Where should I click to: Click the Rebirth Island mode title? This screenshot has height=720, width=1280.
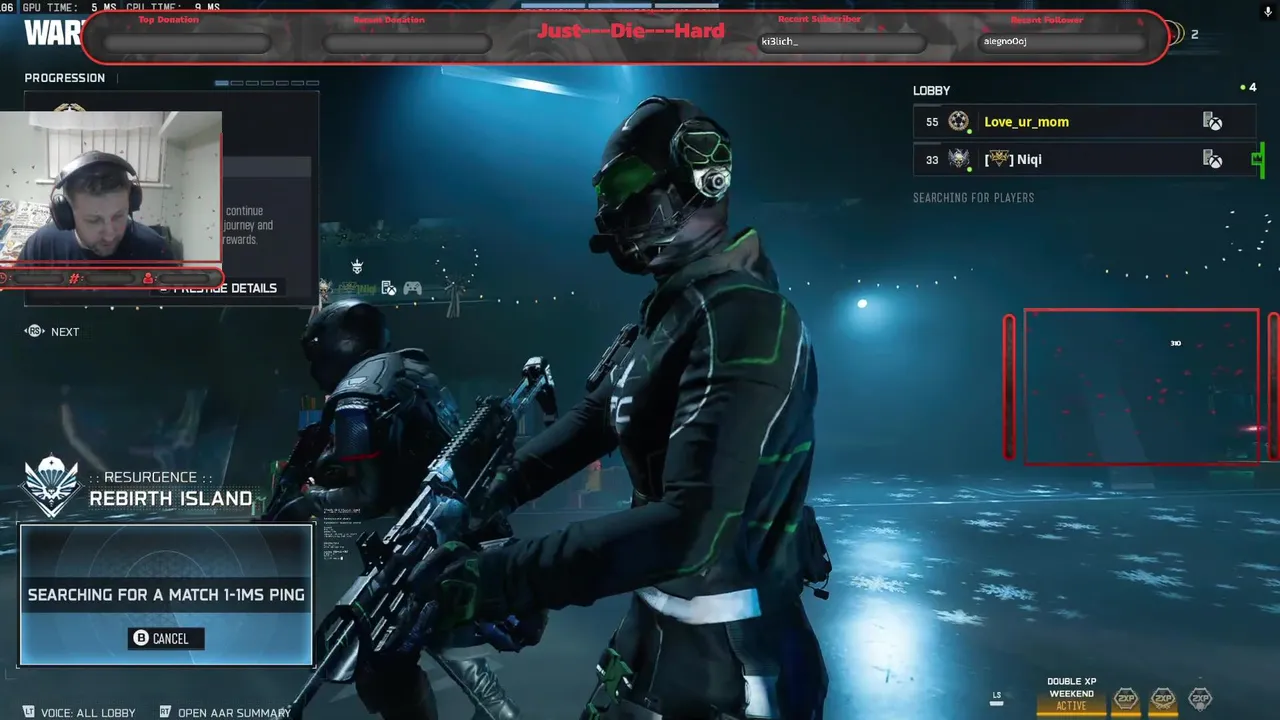(171, 498)
